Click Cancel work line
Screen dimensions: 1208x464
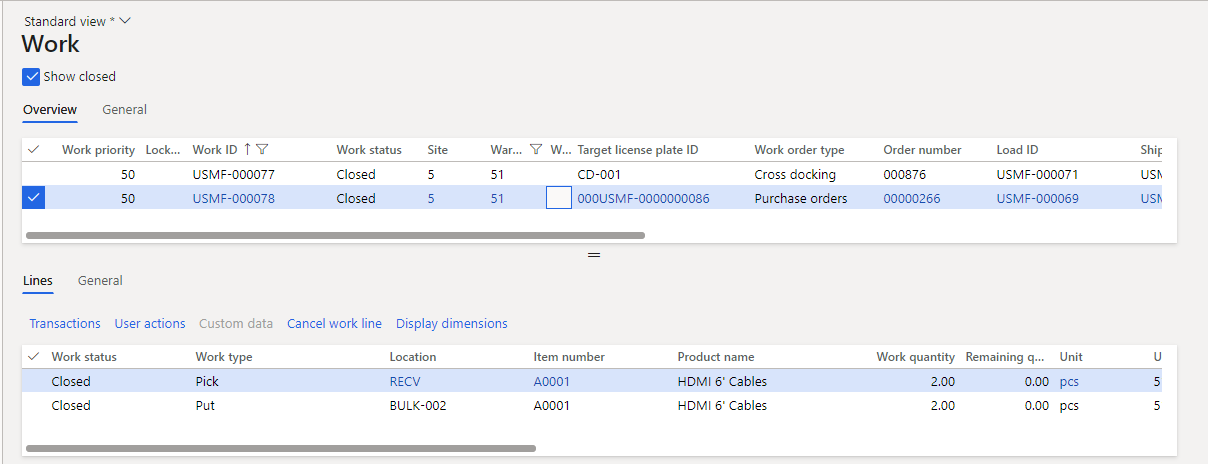click(334, 323)
